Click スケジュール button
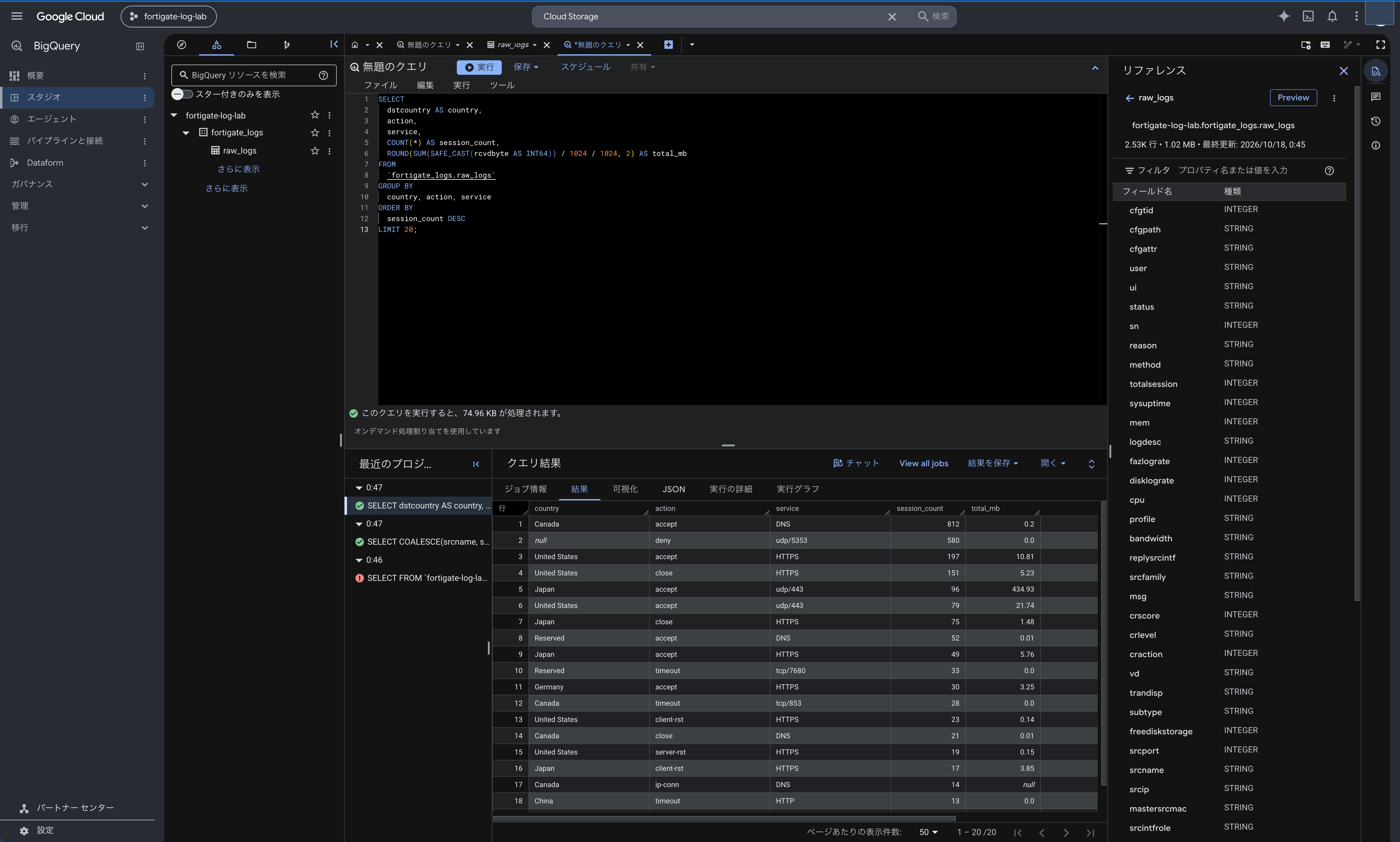Viewport: 1400px width, 842px height. pos(586,67)
